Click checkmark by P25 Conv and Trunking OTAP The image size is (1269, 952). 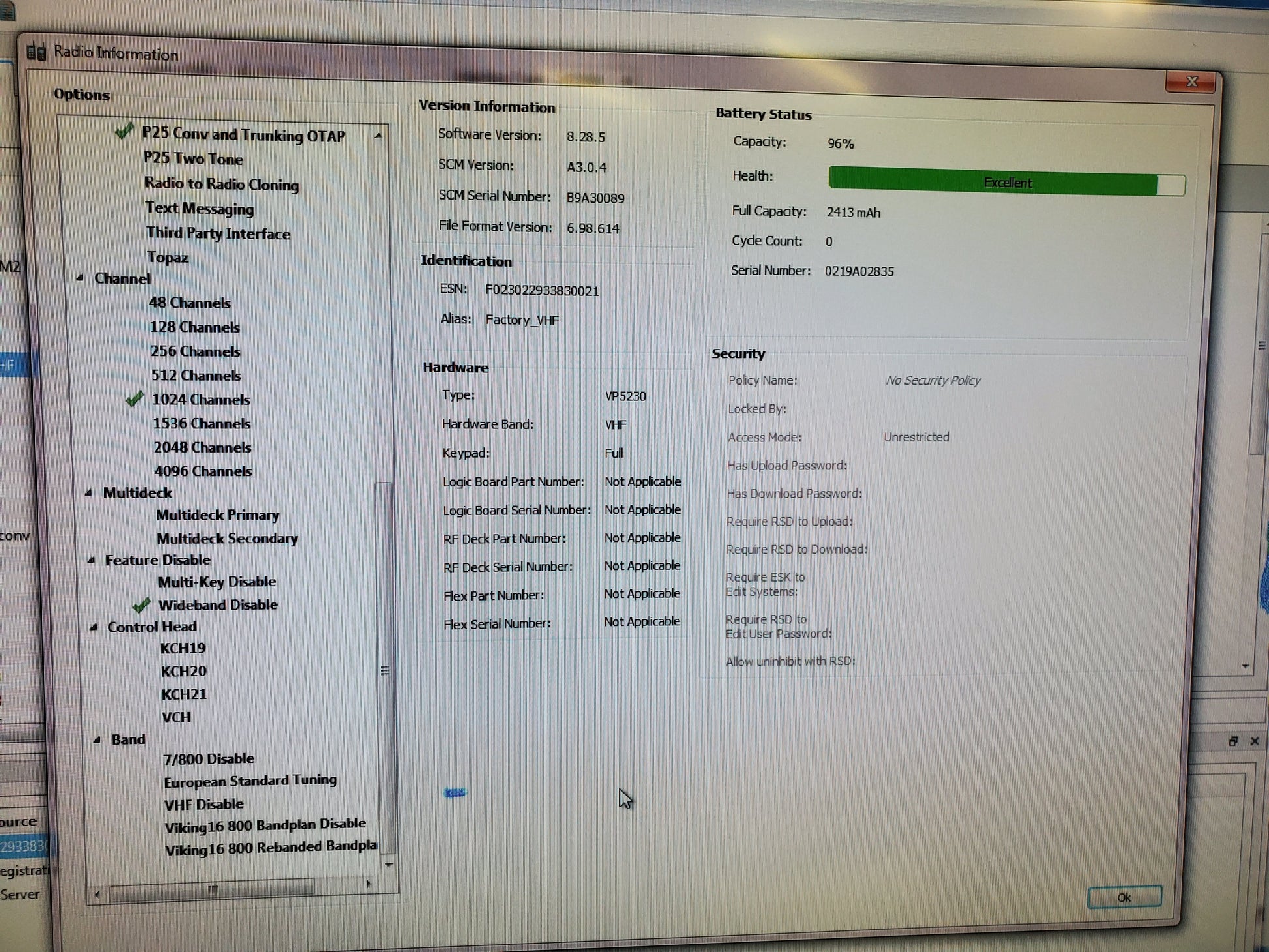click(x=124, y=132)
